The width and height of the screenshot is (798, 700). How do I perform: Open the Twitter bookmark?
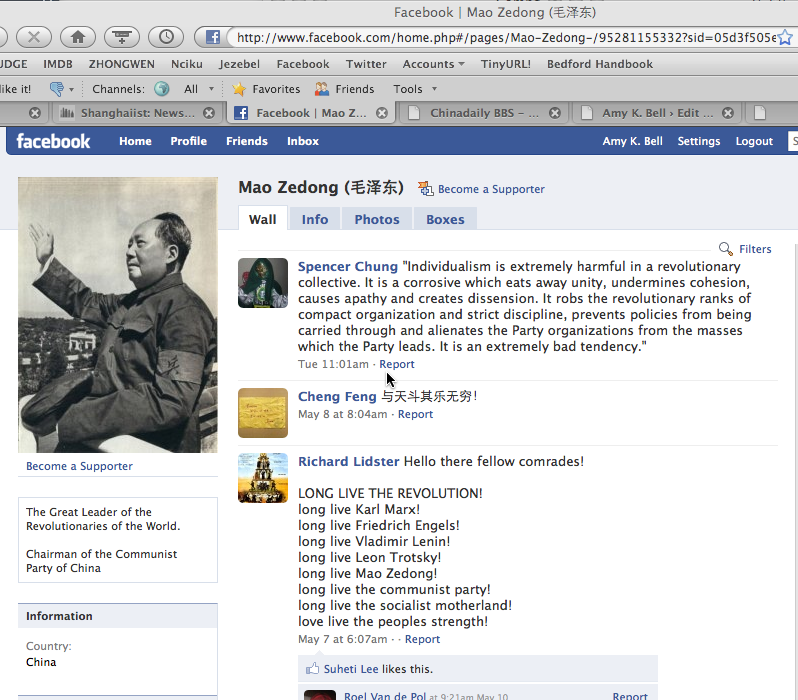click(x=366, y=64)
